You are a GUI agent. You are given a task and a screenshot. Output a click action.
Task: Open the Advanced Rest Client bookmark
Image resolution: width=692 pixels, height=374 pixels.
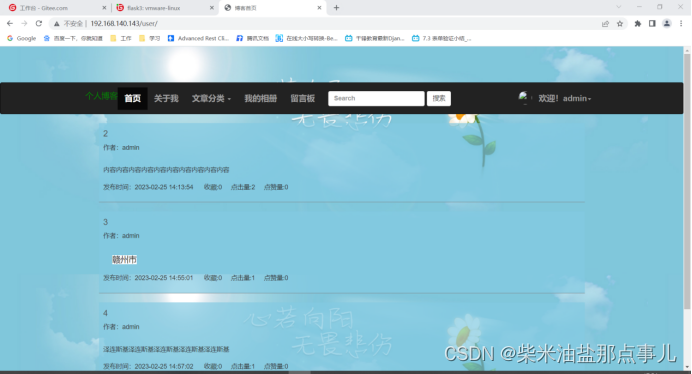(x=198, y=38)
